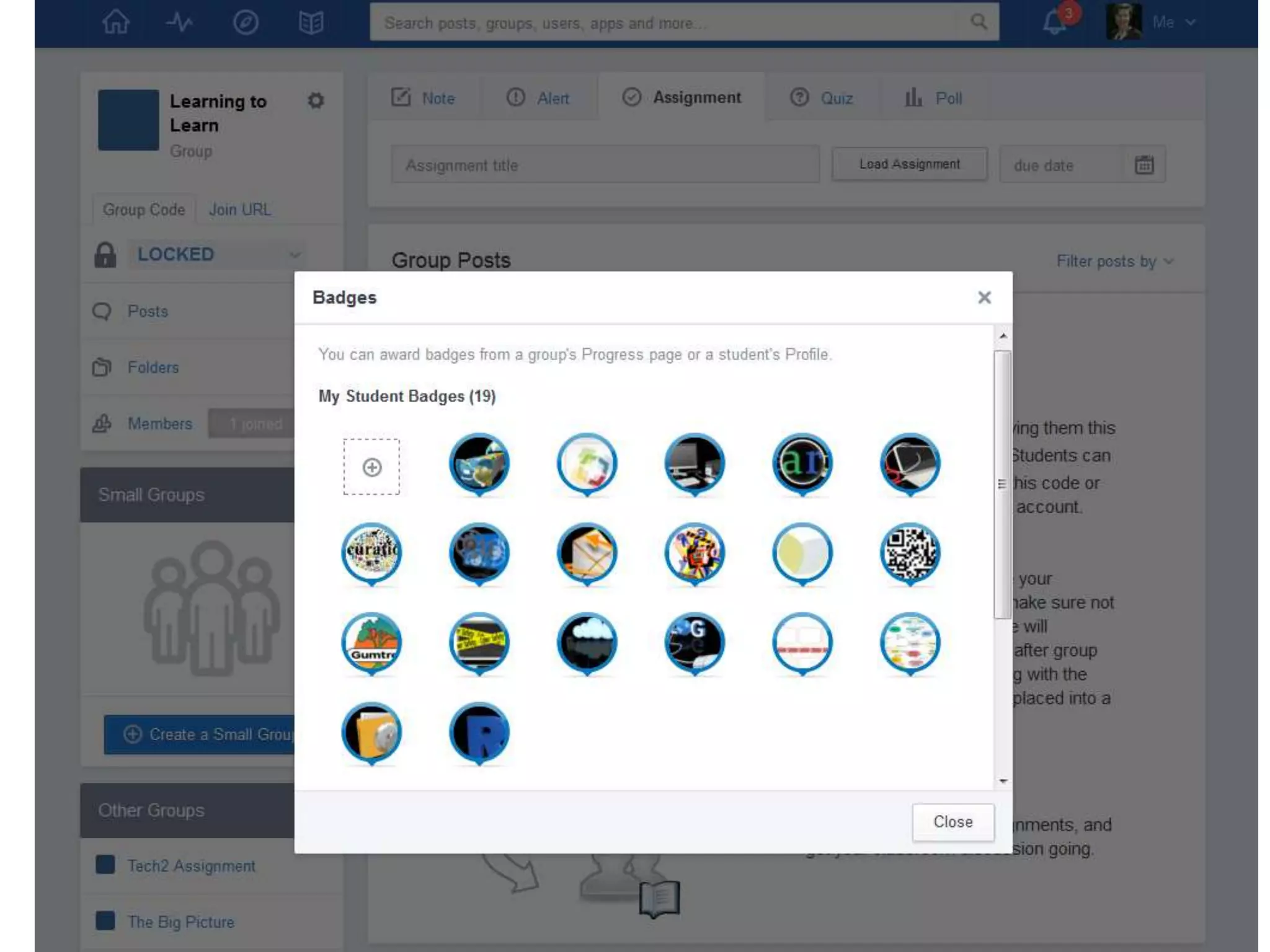Select the QR code badge
Screen dimensions: 1270x952
pos(910,552)
